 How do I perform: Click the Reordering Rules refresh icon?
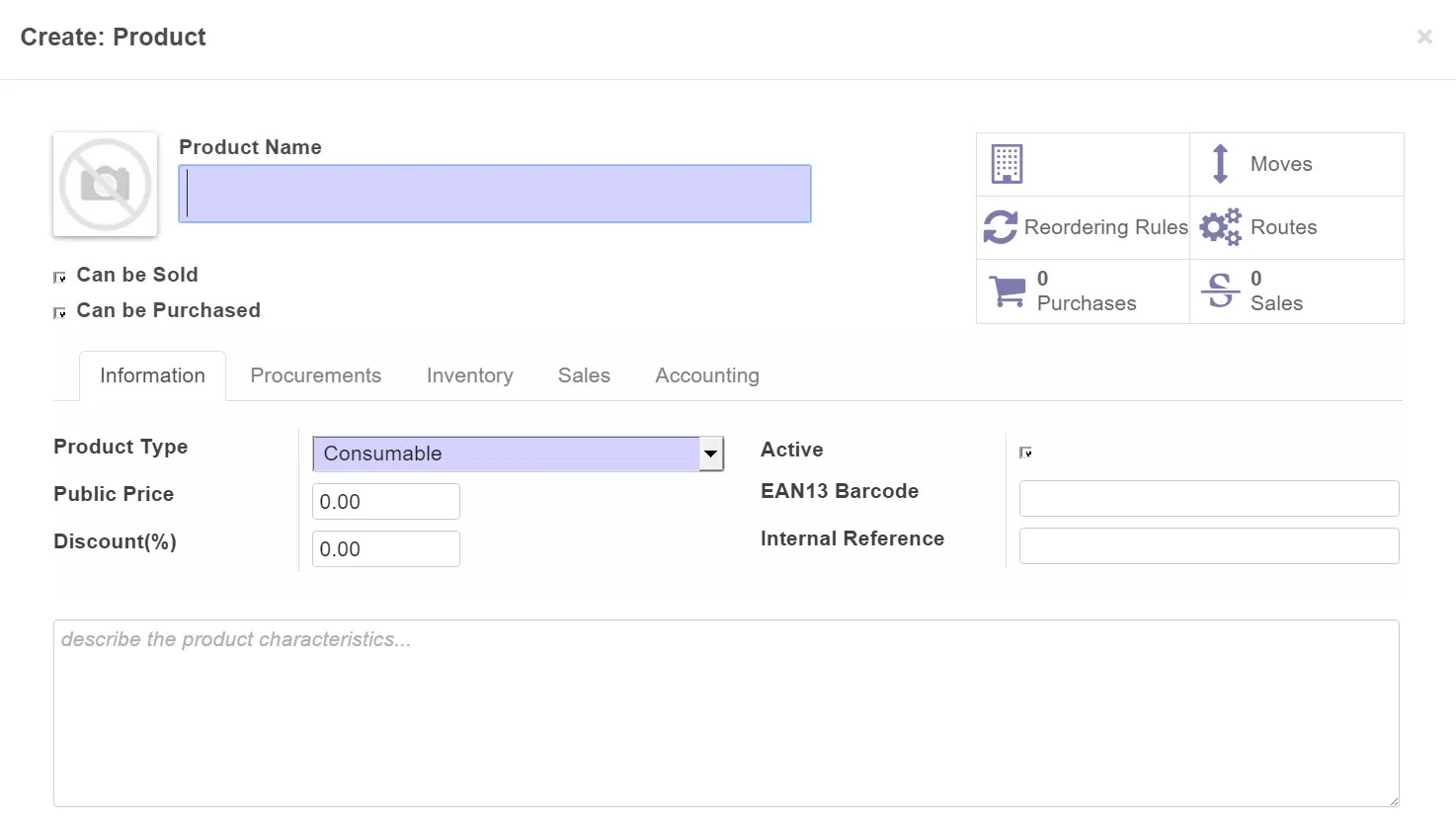coord(1000,227)
